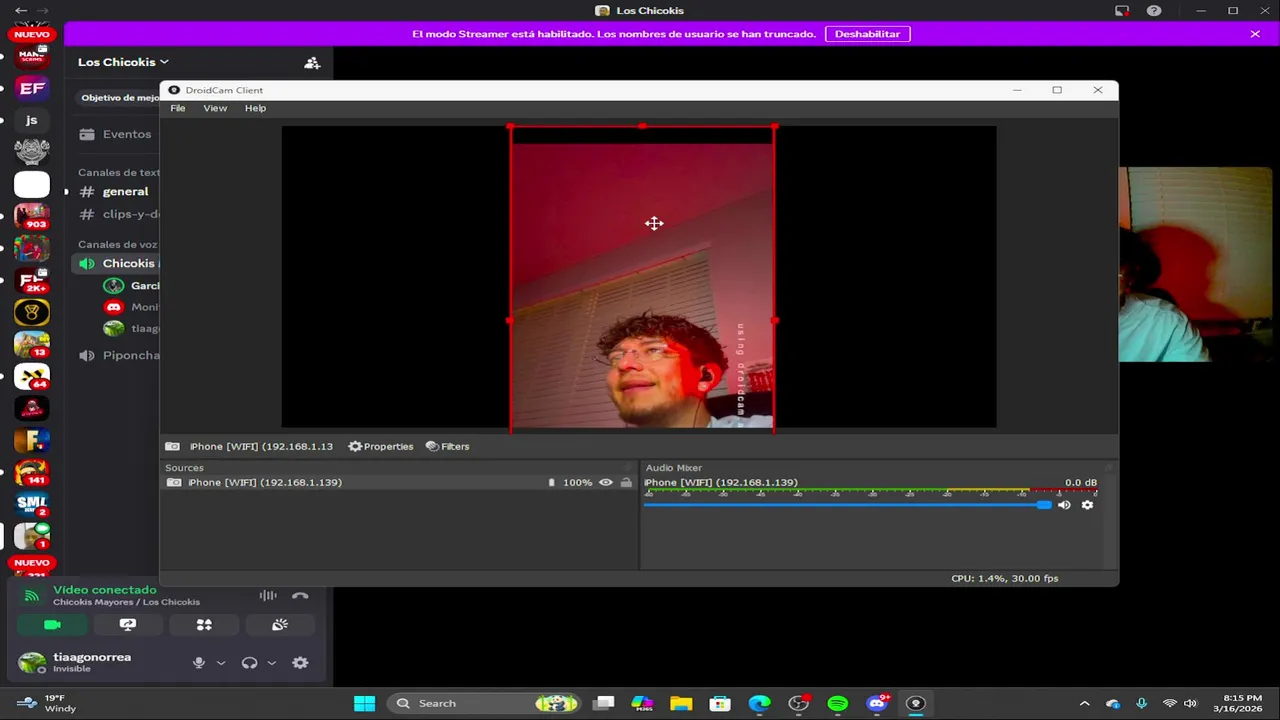Viewport: 1280px width, 720px height.
Task: Open the Los Chicokis server dropdown
Action: 123,62
